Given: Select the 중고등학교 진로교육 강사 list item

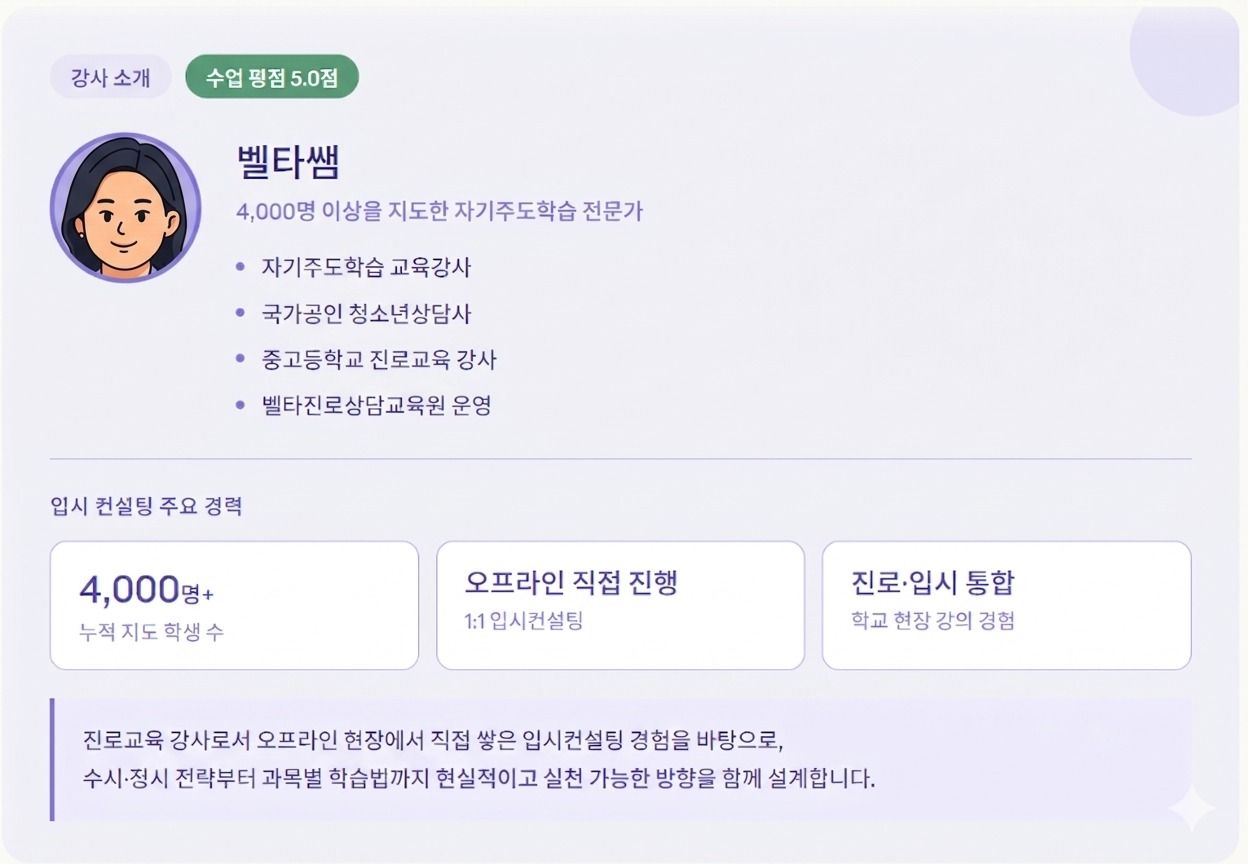Looking at the screenshot, I should pyautogui.click(x=379, y=359).
